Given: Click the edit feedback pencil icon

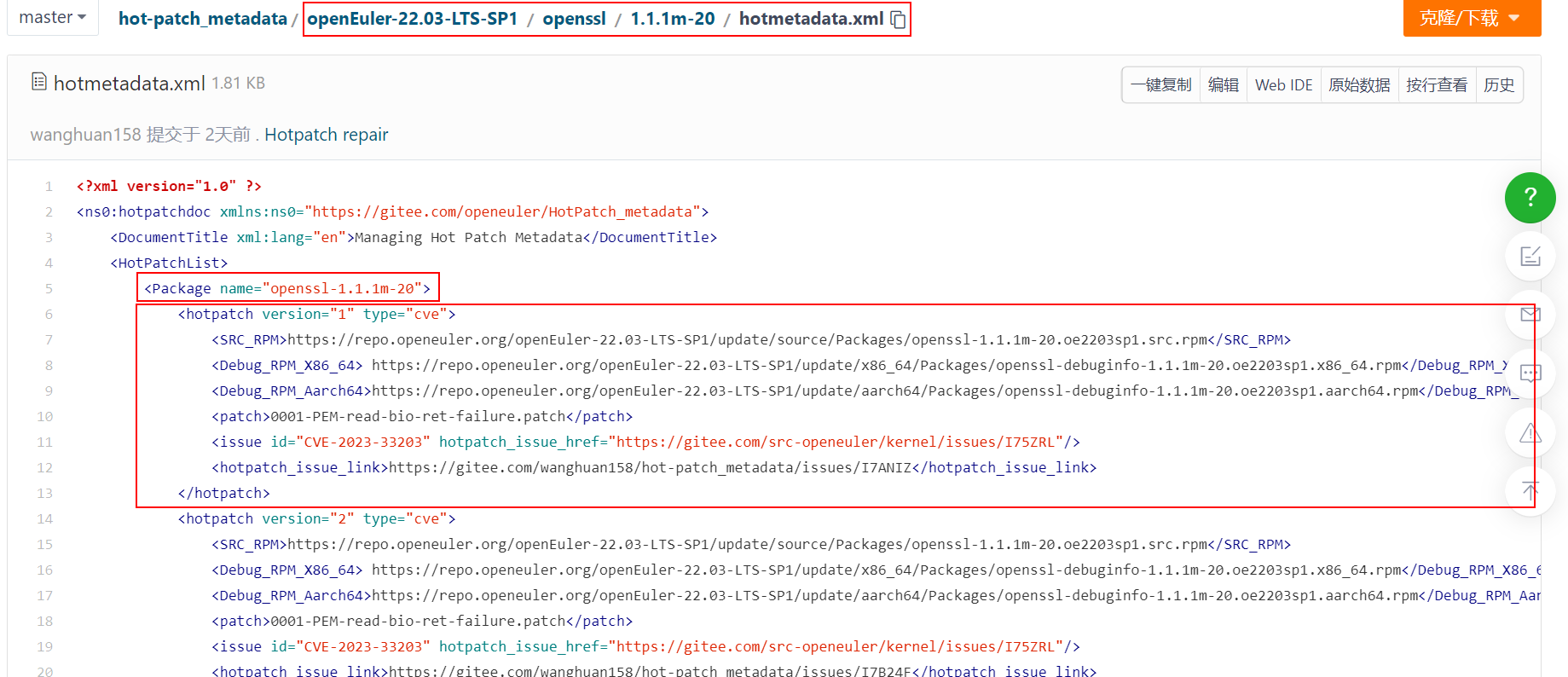Looking at the screenshot, I should pos(1530,256).
